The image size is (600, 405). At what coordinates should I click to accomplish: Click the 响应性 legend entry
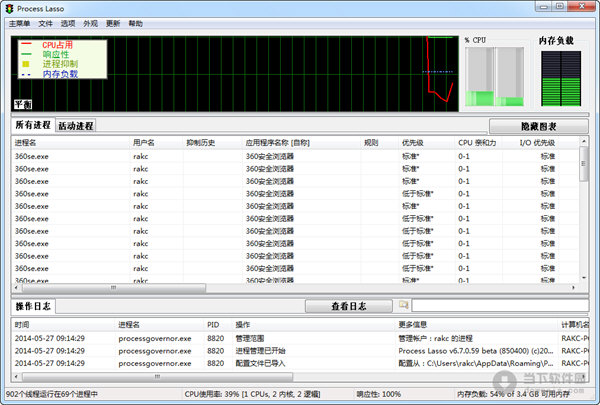click(56, 54)
